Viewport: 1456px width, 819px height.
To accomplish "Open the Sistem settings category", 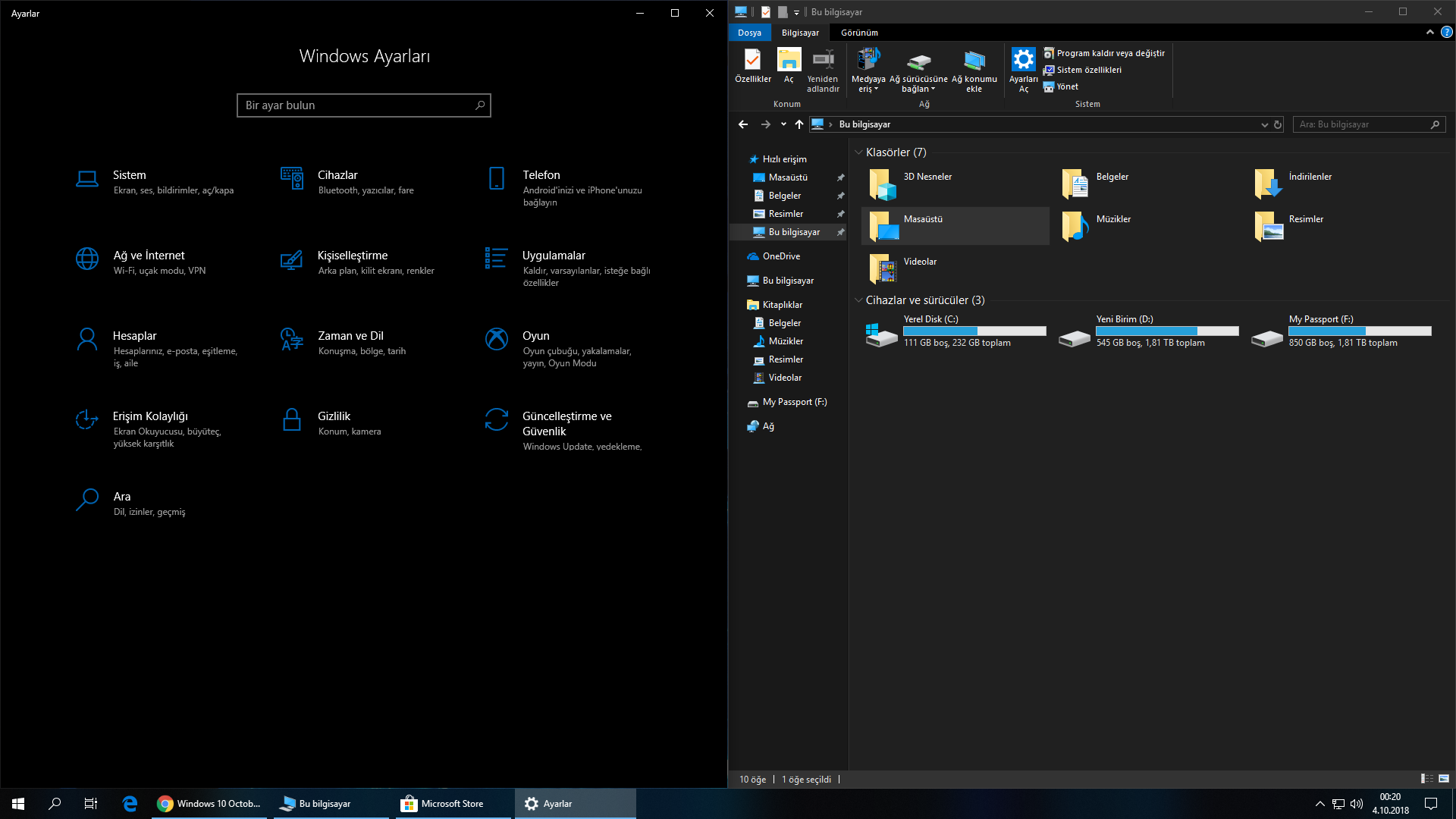I will [155, 182].
